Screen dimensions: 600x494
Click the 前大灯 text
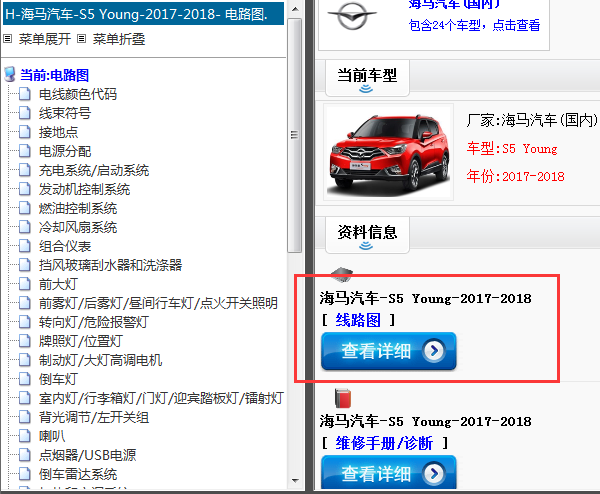[58, 284]
